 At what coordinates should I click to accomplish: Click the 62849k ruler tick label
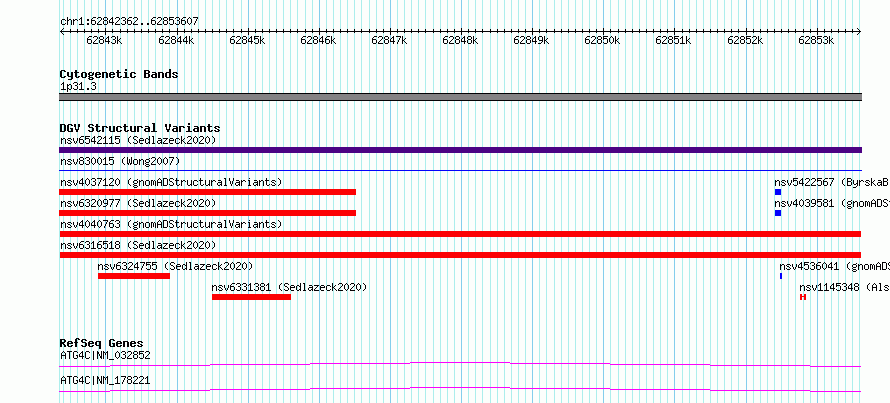point(531,40)
